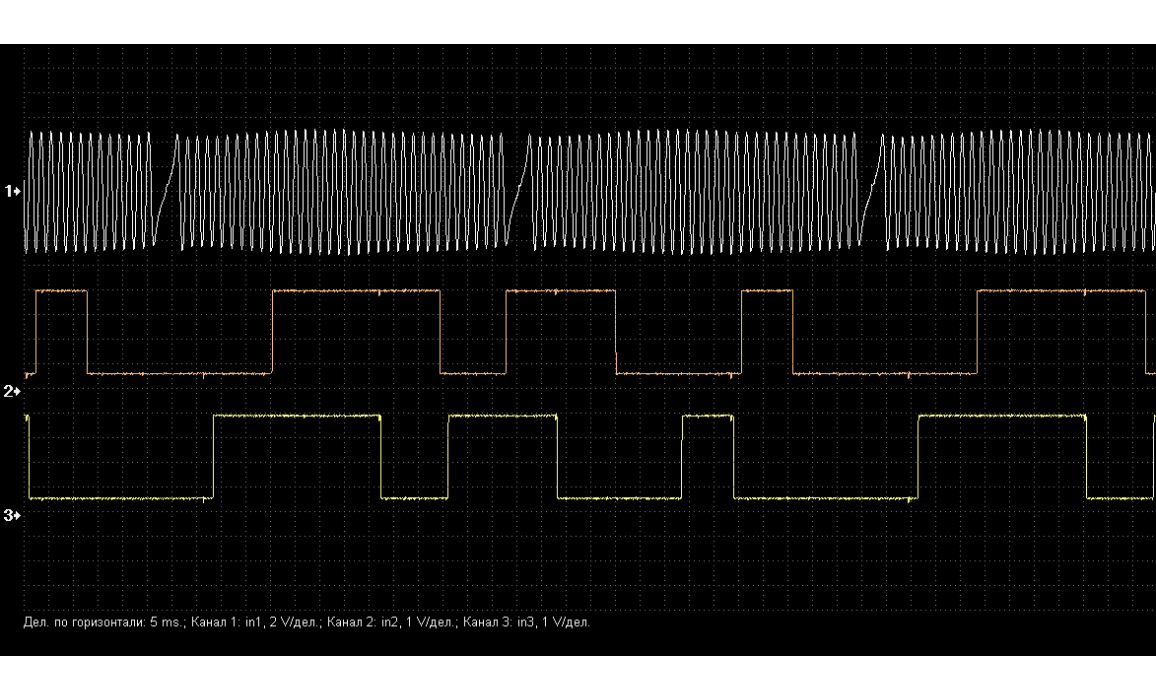Viewport: 1156px width, 700px height.
Task: Click the first gap in the white waveform
Action: pyautogui.click(x=167, y=190)
